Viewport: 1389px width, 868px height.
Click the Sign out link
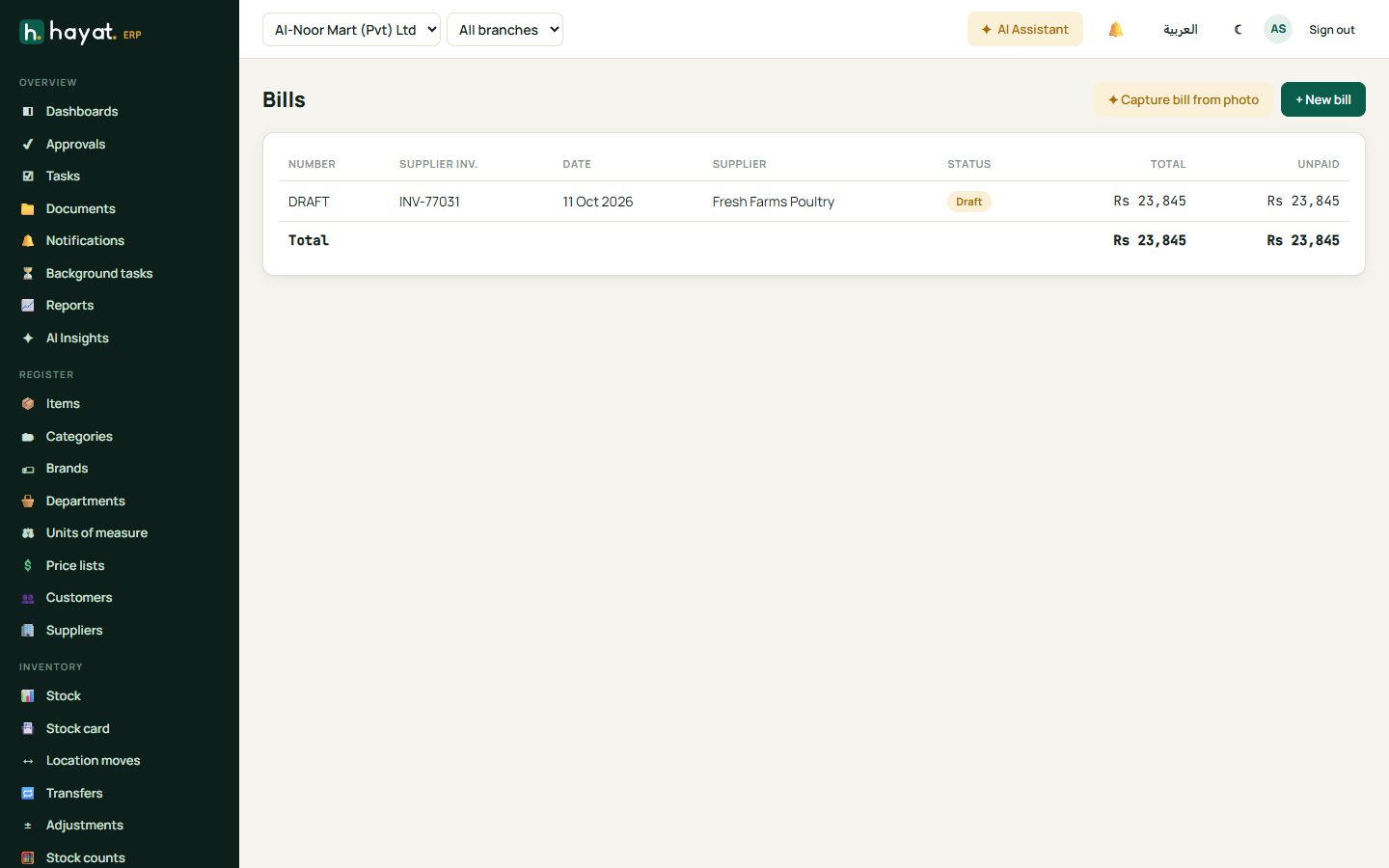coord(1331,30)
